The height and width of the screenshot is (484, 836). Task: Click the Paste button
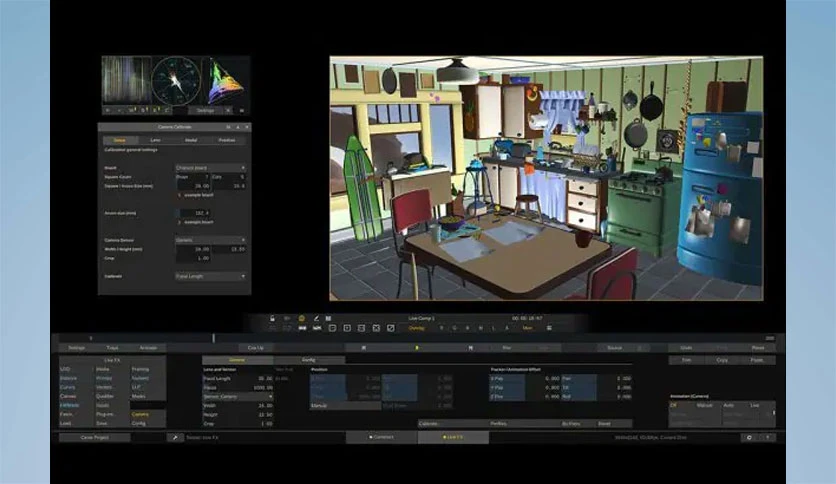[x=757, y=360]
